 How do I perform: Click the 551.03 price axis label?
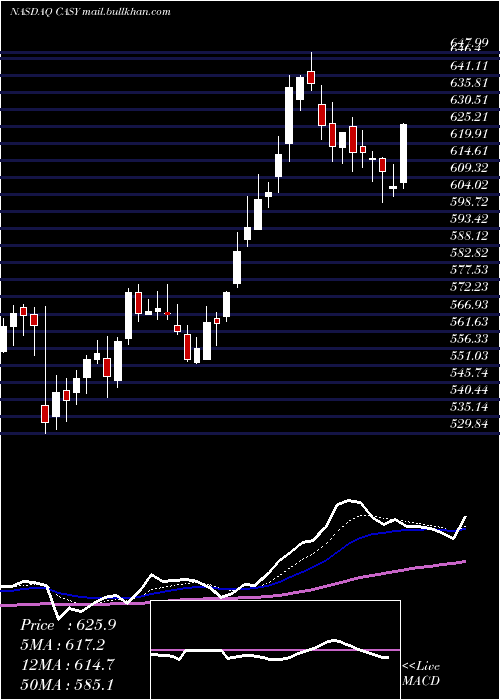tap(471, 355)
